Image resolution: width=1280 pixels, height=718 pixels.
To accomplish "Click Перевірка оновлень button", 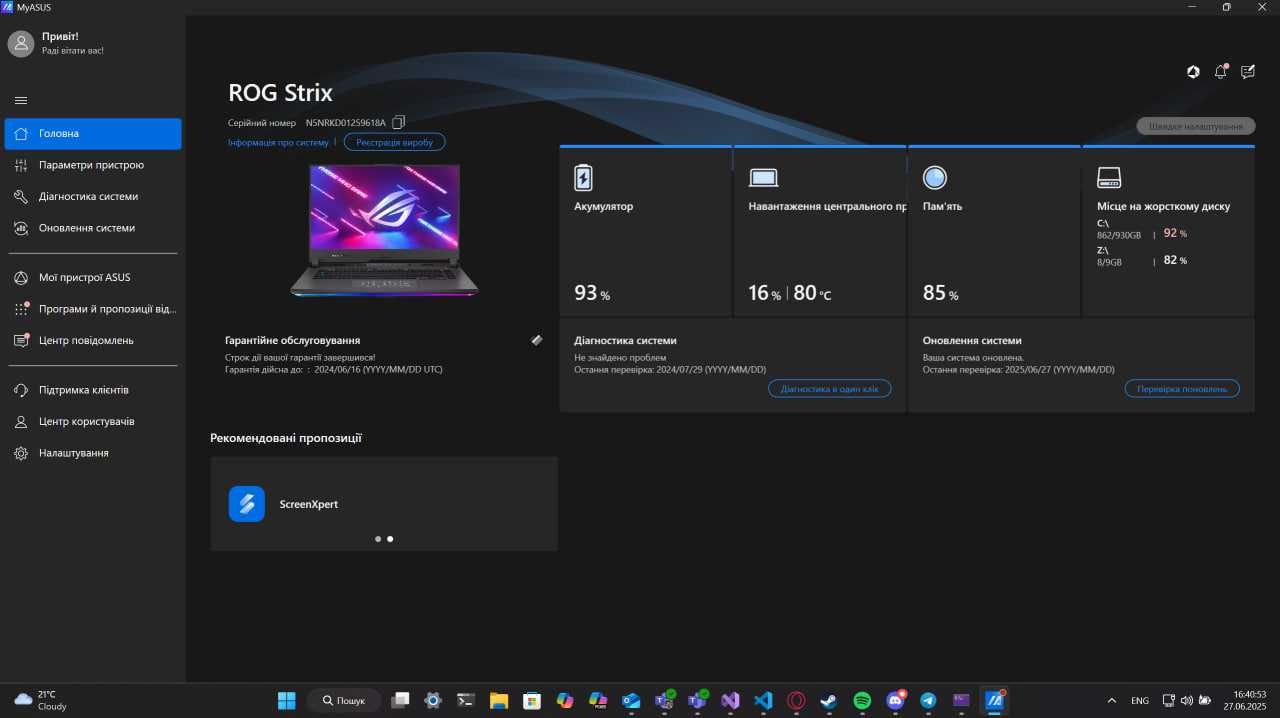I will tap(1182, 389).
